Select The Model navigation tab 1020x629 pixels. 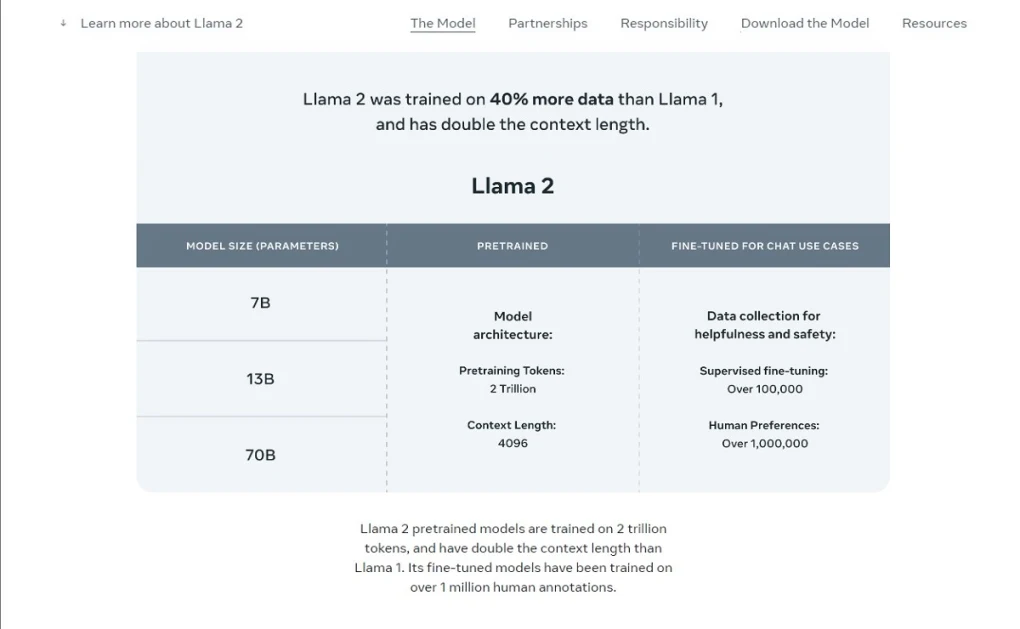pos(442,22)
